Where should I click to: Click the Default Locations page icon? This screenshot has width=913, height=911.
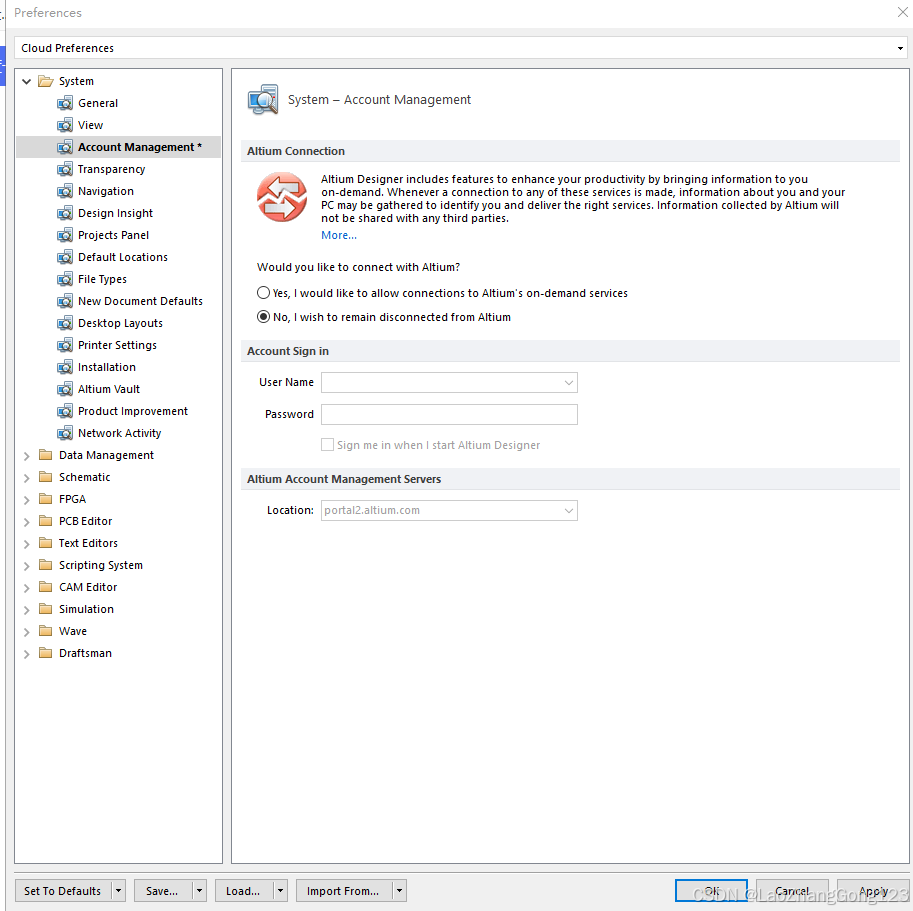pyautogui.click(x=65, y=257)
